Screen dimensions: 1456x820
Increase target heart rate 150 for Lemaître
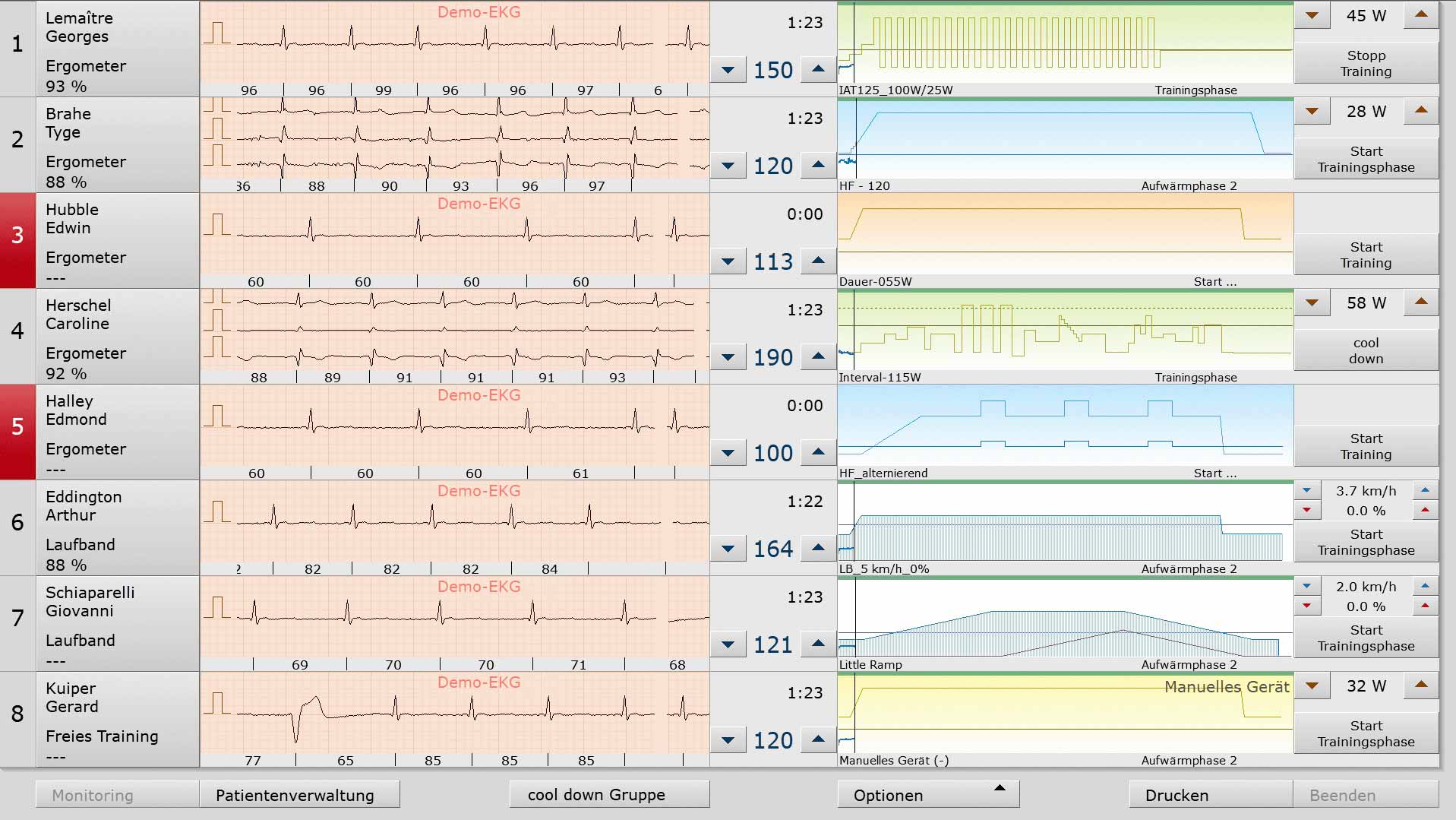tap(818, 70)
